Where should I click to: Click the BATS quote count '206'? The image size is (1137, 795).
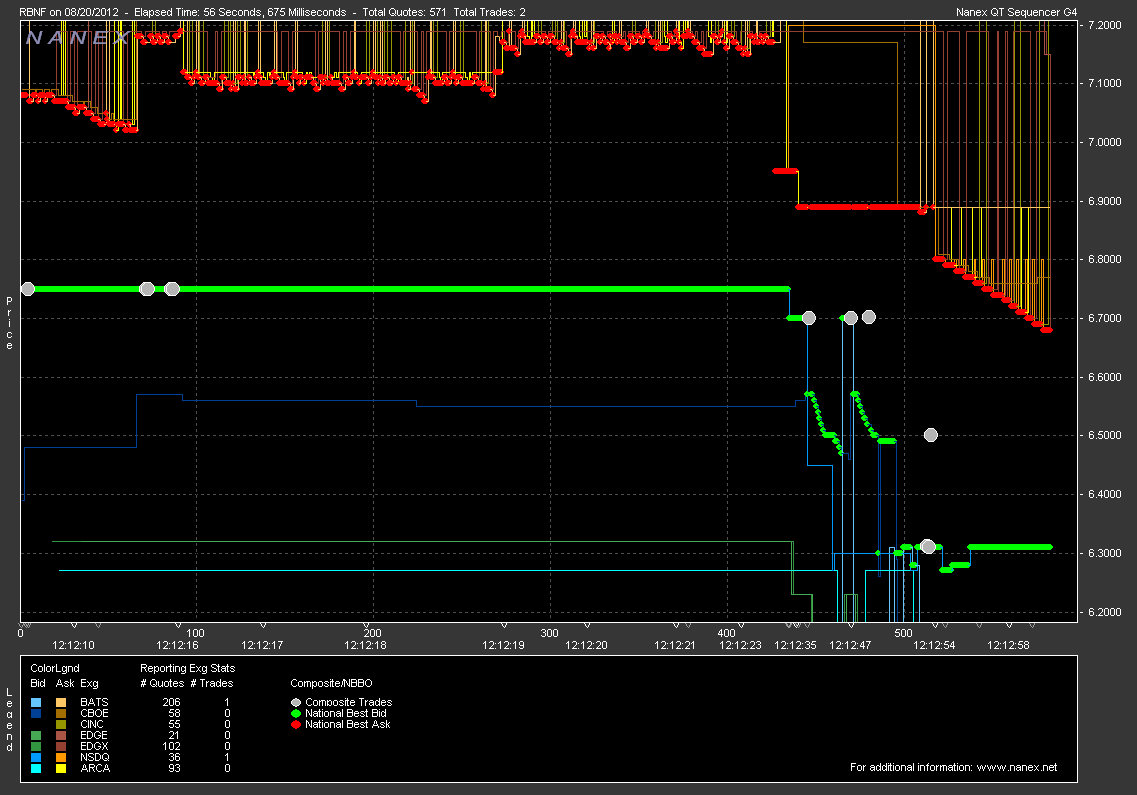171,702
